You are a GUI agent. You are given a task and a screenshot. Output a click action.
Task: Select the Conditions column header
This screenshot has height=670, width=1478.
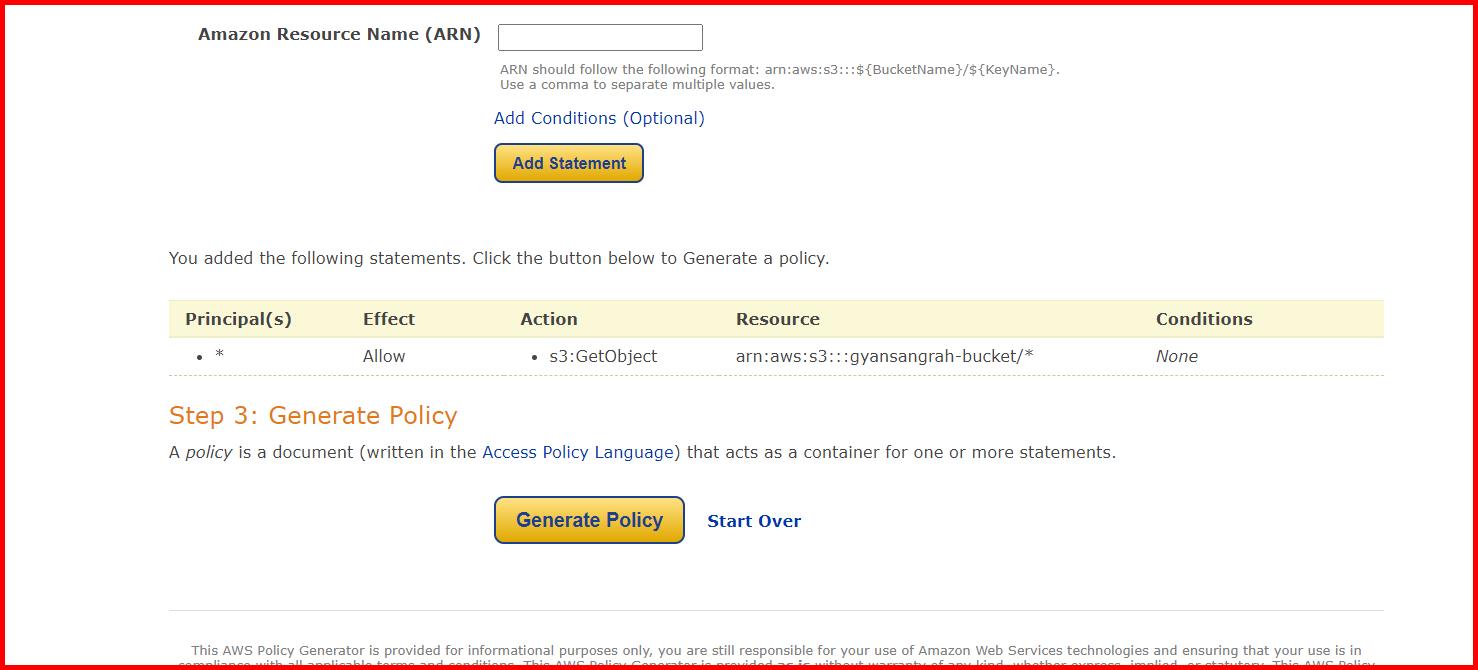coord(1204,318)
